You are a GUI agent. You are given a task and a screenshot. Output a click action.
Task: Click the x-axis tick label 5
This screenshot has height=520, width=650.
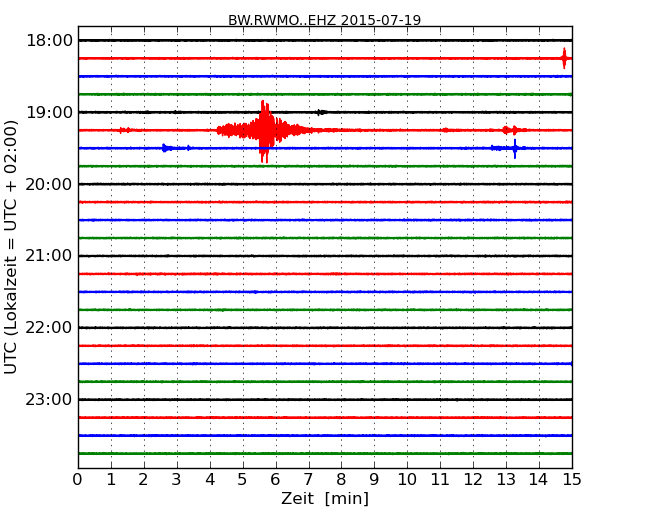point(242,480)
